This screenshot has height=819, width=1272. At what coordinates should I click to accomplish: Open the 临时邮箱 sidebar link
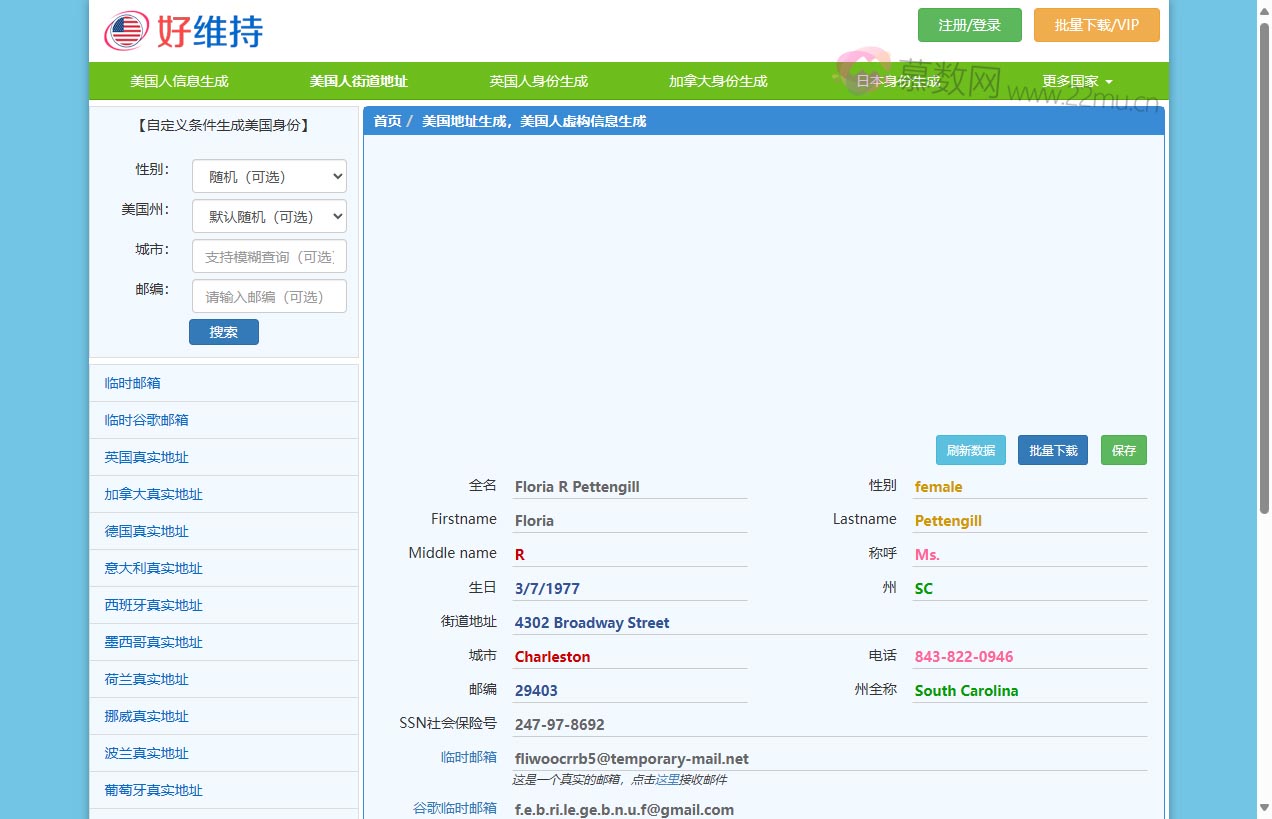133,383
